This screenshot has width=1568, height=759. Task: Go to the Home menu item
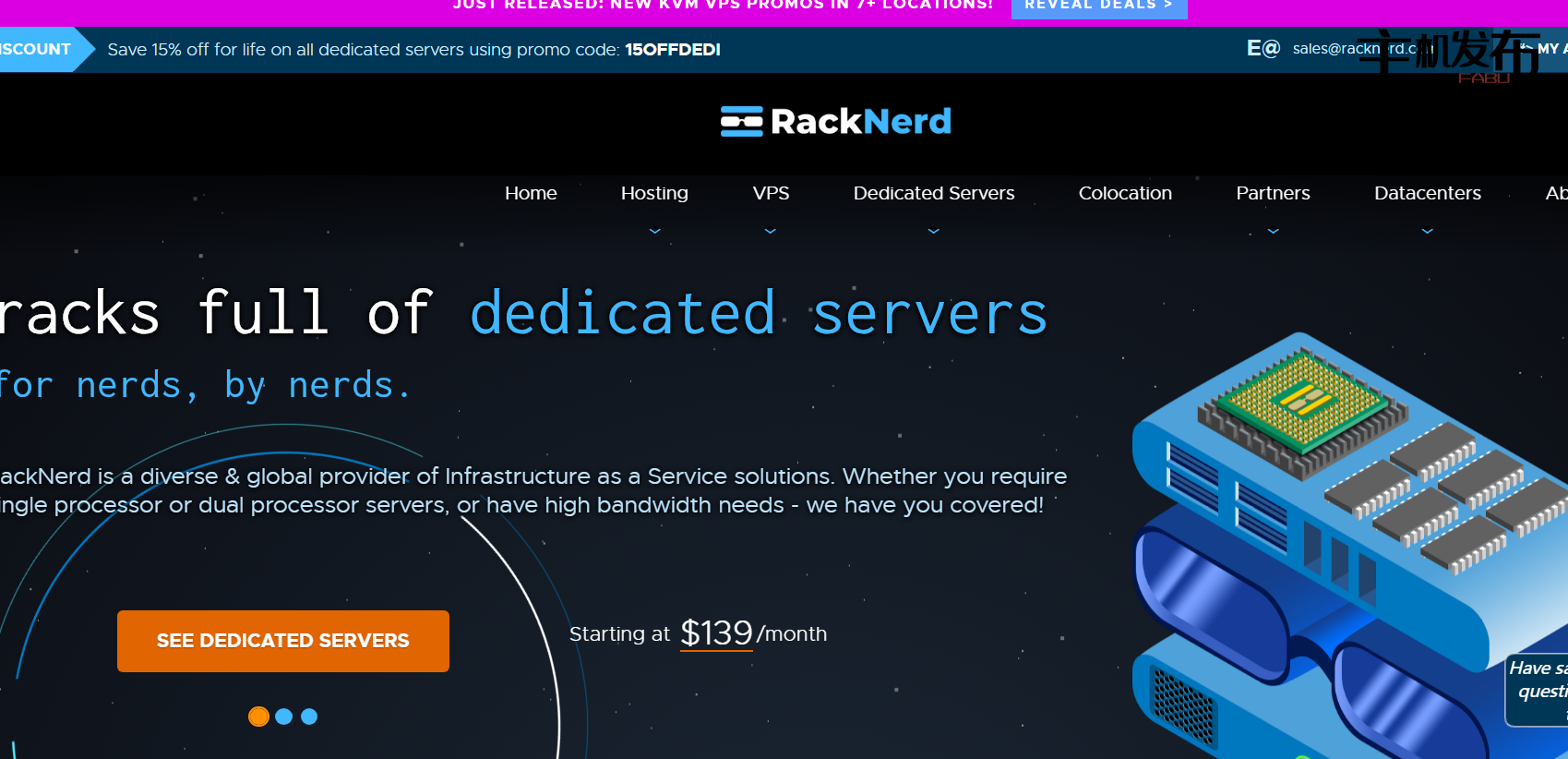coord(531,193)
